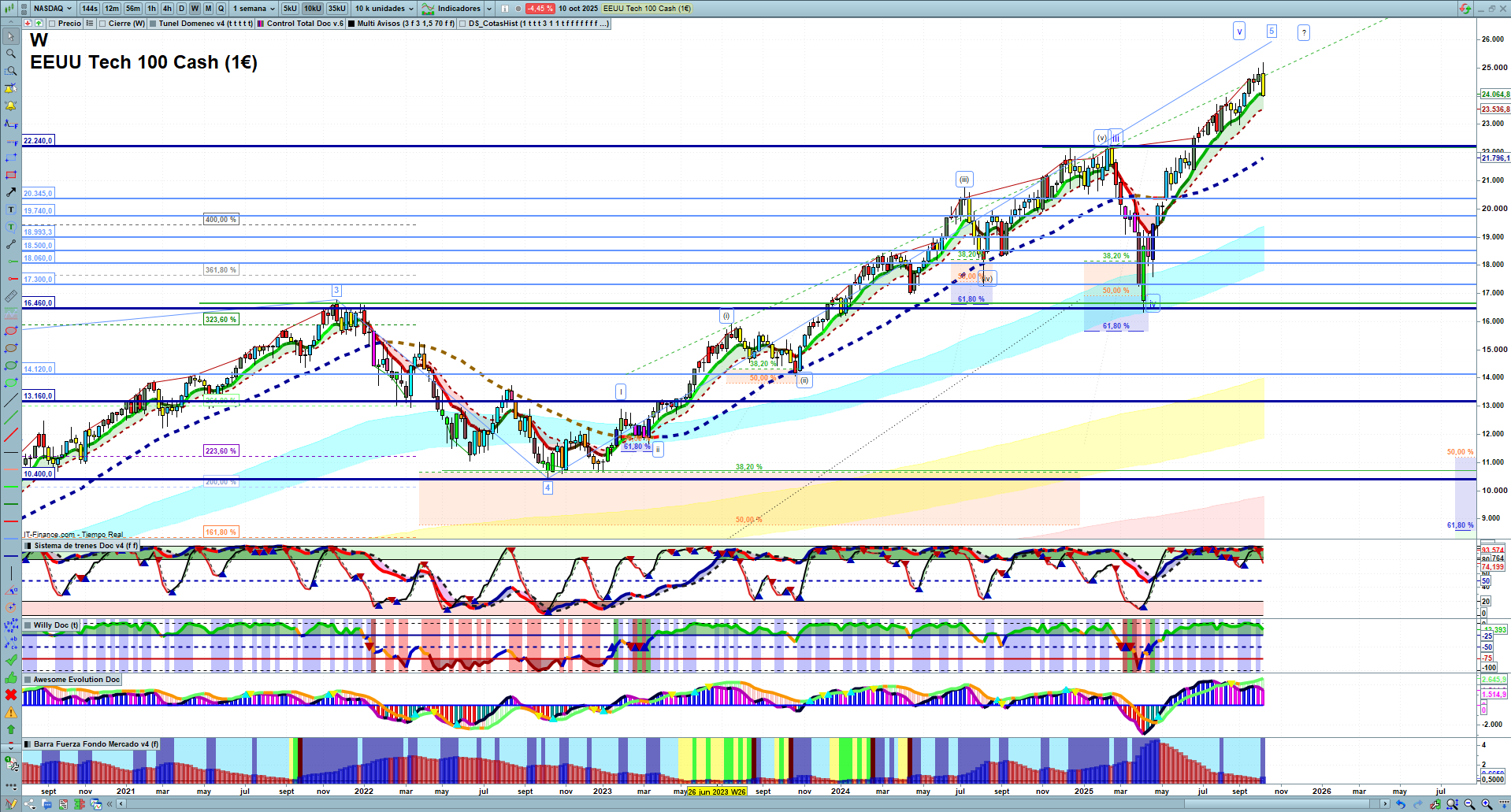Toggle the Sistema de trenes Doc v4 panel box

point(28,546)
